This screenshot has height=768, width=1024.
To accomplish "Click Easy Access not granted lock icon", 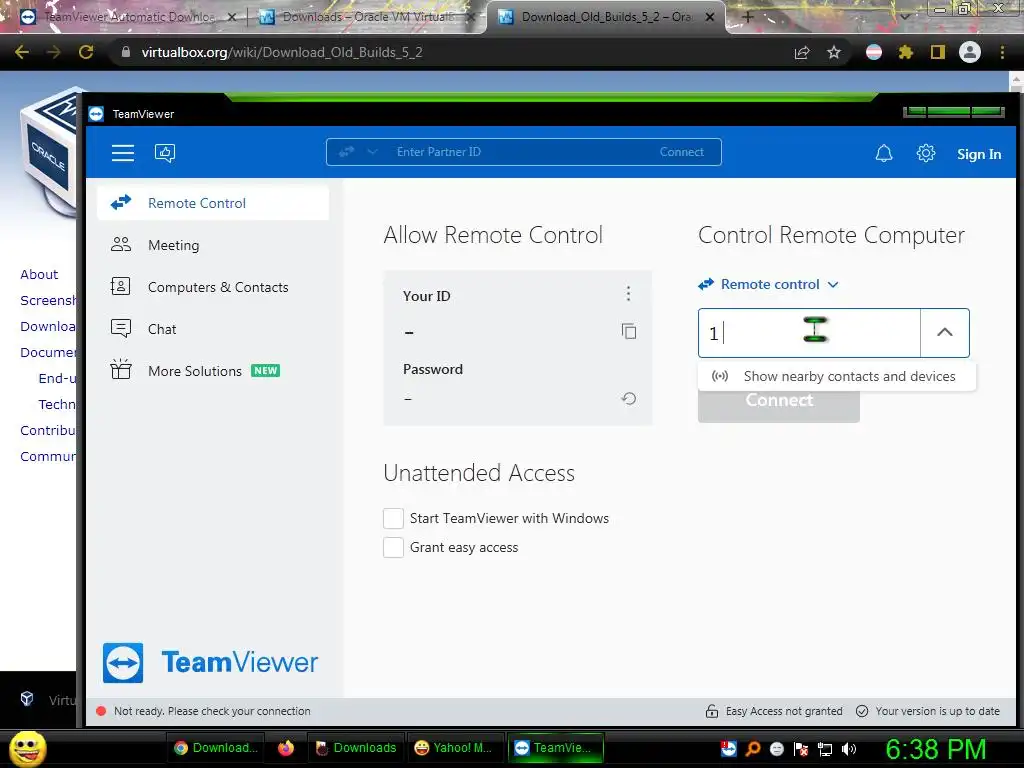I will 712,711.
